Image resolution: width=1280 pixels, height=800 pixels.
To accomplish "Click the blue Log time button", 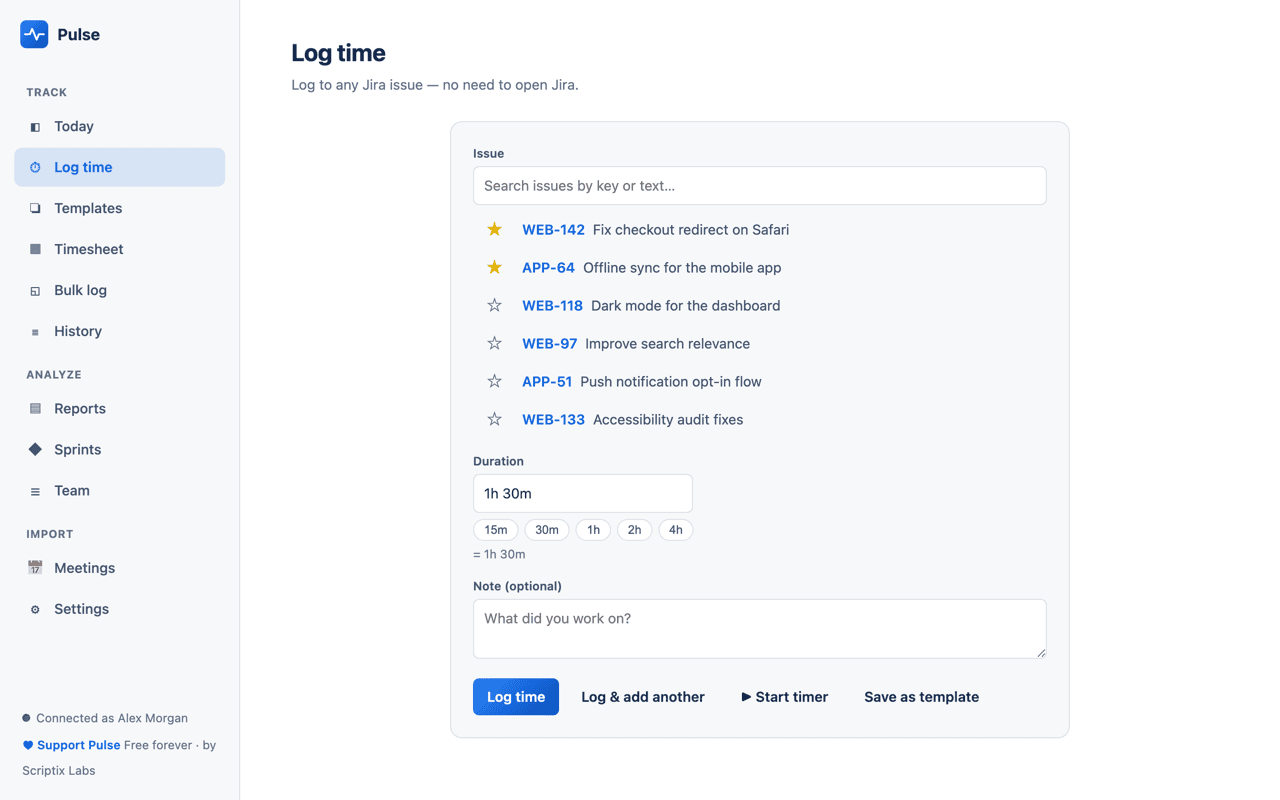I will point(516,697).
